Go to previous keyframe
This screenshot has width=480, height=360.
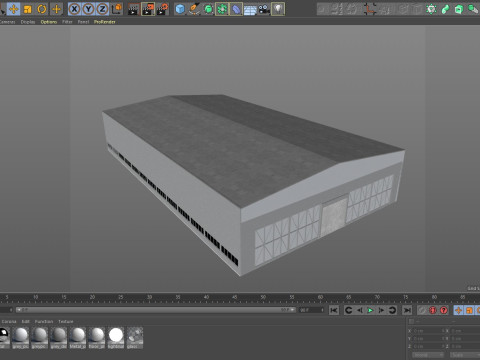pyautogui.click(x=348, y=310)
